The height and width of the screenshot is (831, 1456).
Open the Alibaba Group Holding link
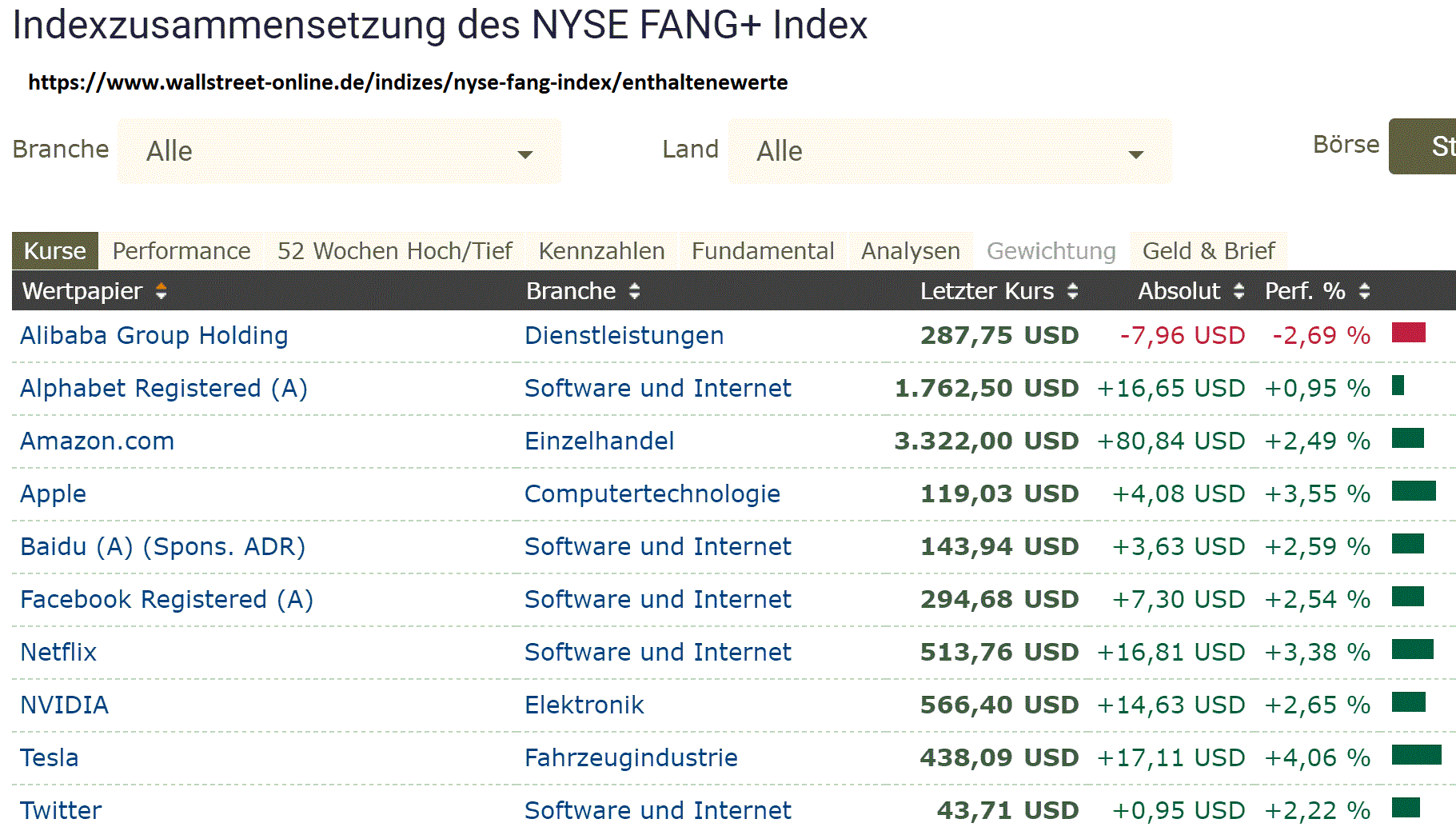click(154, 335)
